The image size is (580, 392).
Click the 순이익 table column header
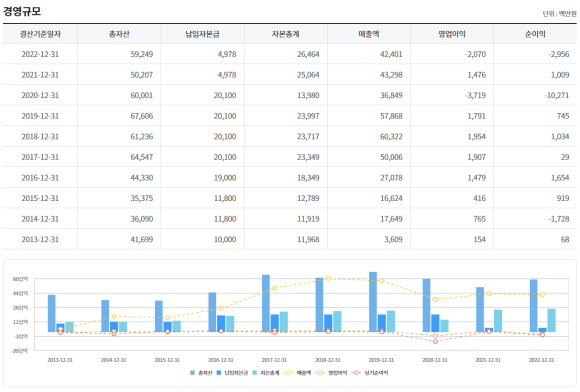click(535, 34)
